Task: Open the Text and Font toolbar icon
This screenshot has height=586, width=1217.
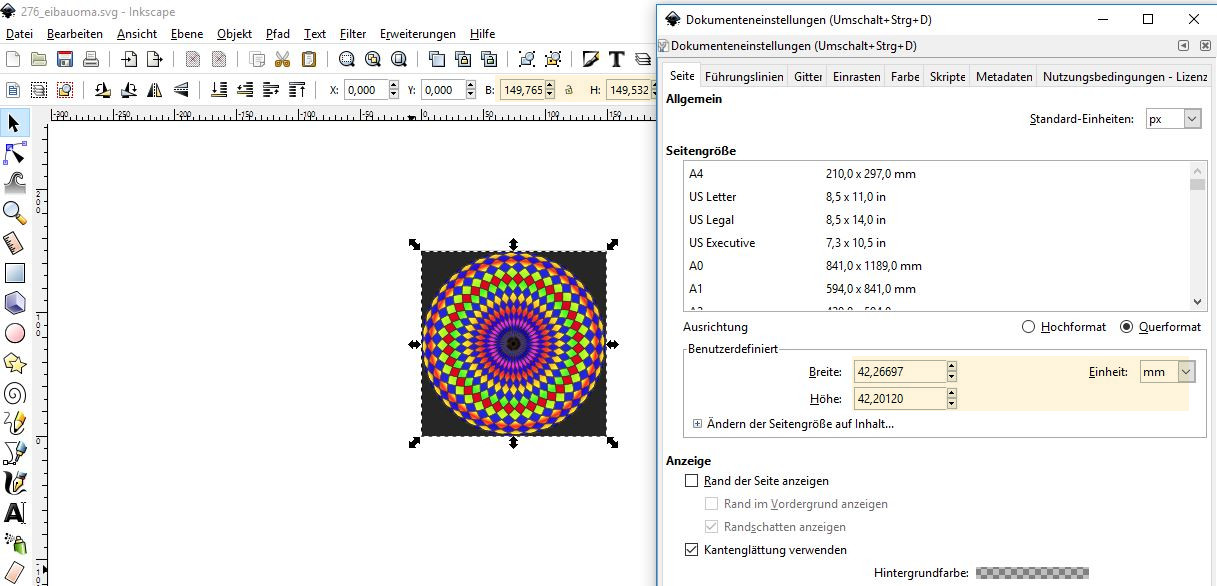Action: [x=617, y=59]
